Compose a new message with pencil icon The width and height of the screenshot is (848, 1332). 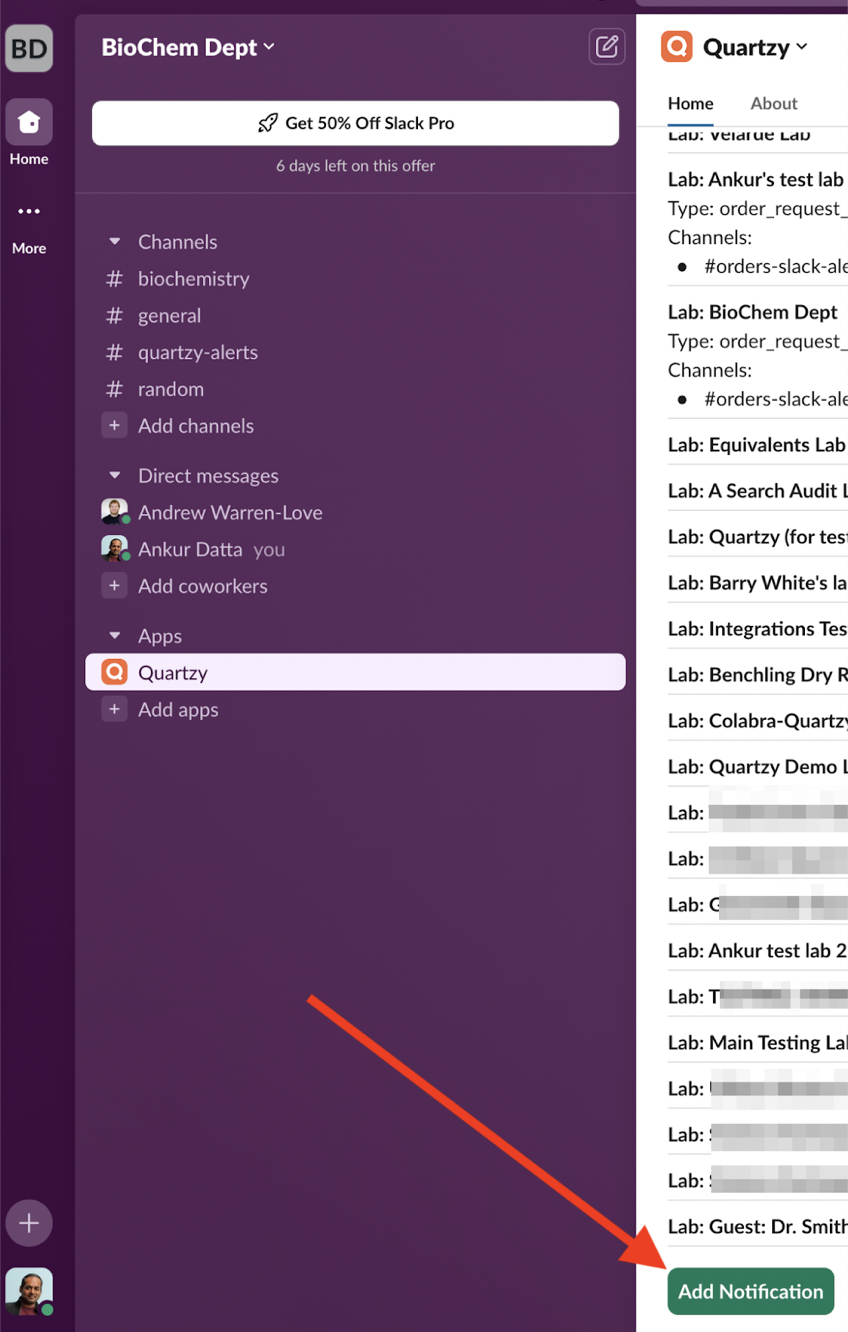pos(607,46)
